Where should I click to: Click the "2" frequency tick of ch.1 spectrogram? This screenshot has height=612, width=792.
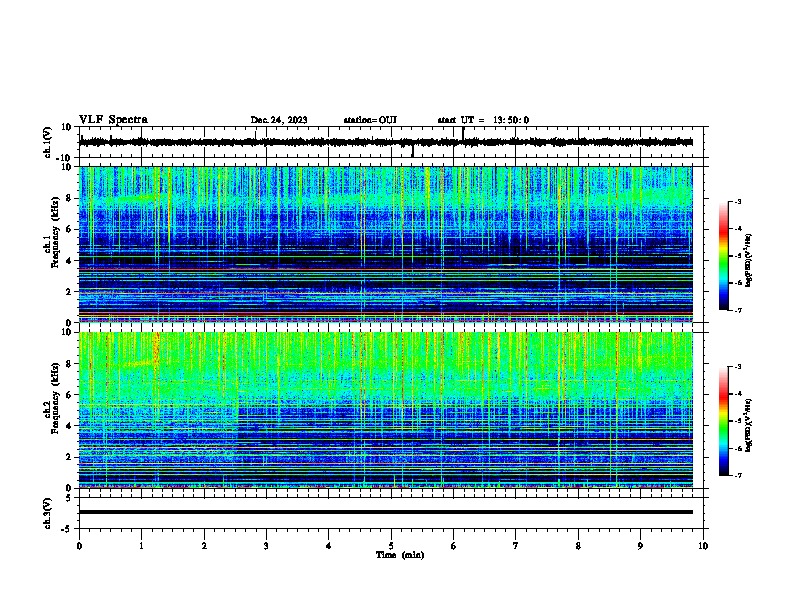69,292
